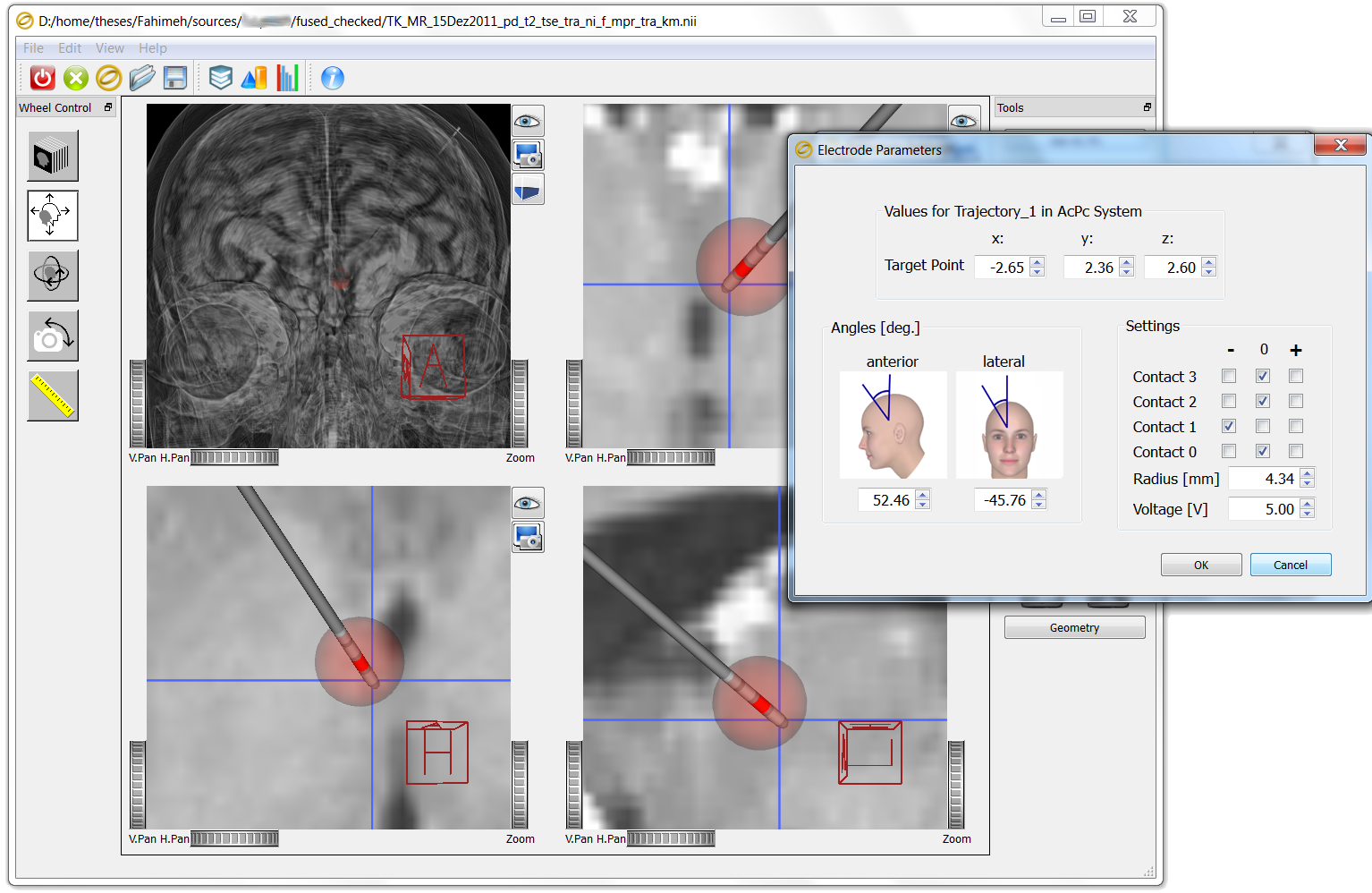Open the Help menu

tap(152, 48)
